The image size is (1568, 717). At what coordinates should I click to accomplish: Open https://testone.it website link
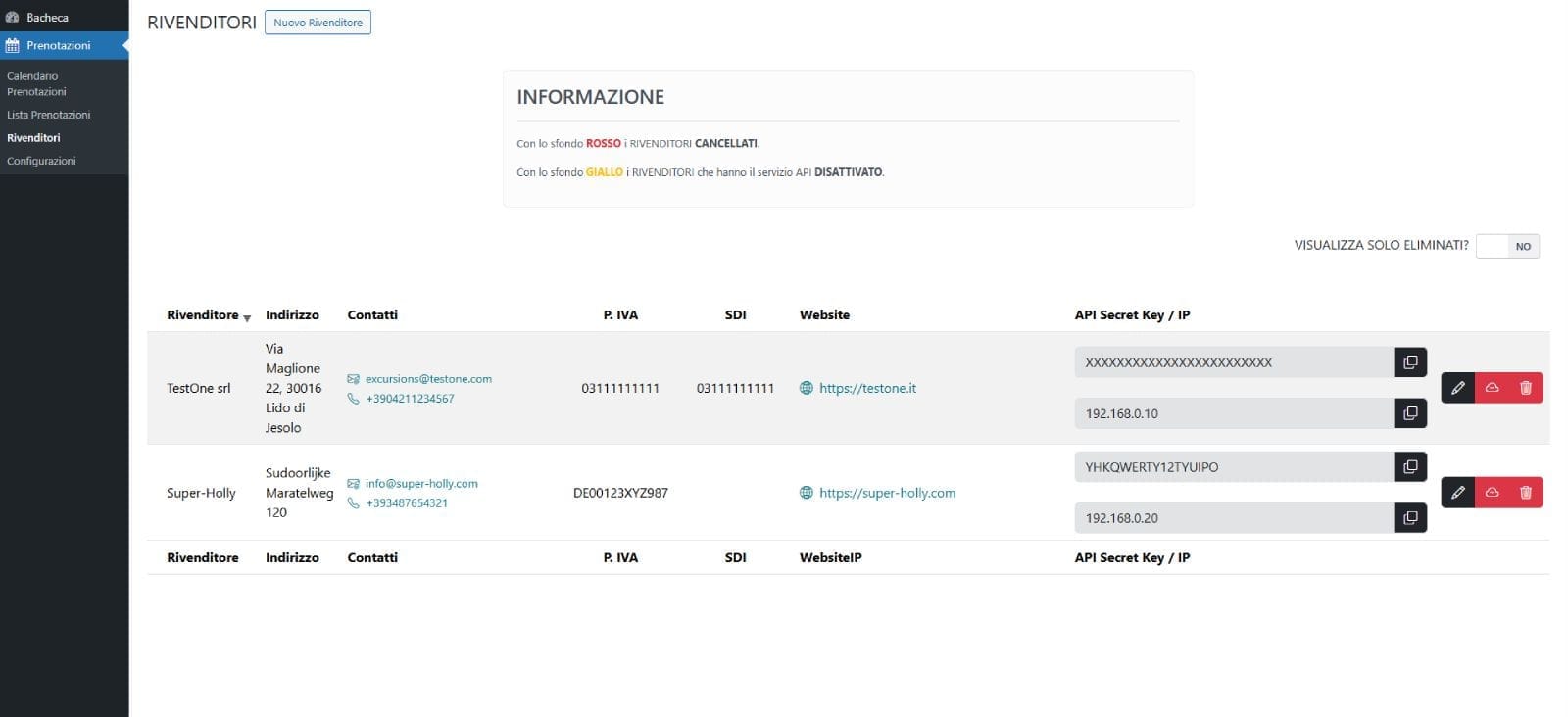pos(867,388)
